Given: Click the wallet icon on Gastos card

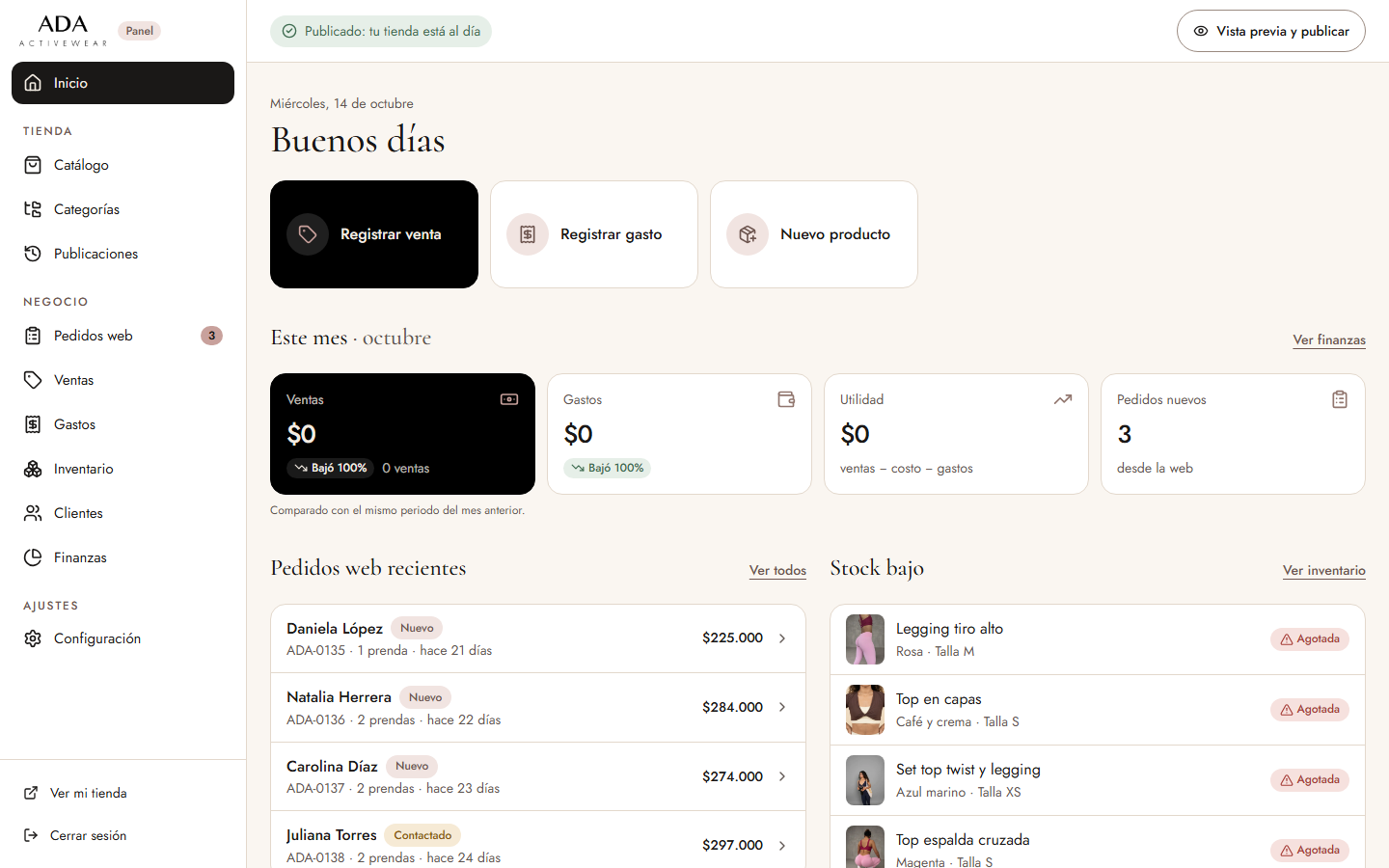Looking at the screenshot, I should coord(786,399).
